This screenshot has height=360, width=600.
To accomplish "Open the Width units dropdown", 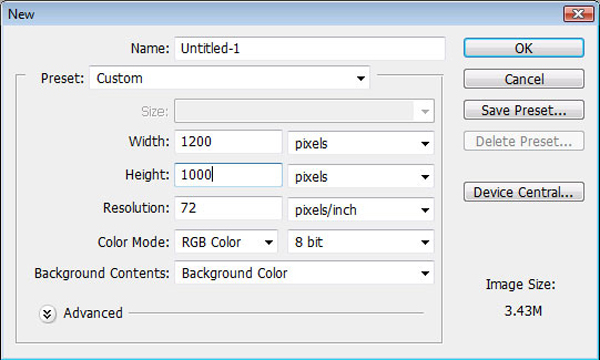I will (361, 143).
